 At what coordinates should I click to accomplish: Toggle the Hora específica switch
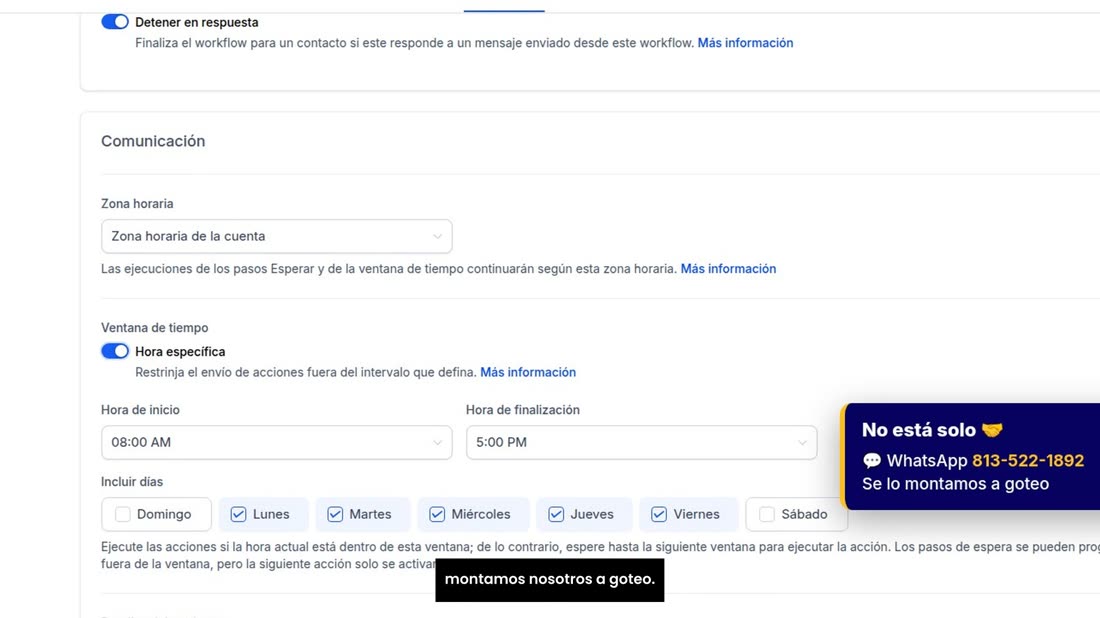coord(115,351)
